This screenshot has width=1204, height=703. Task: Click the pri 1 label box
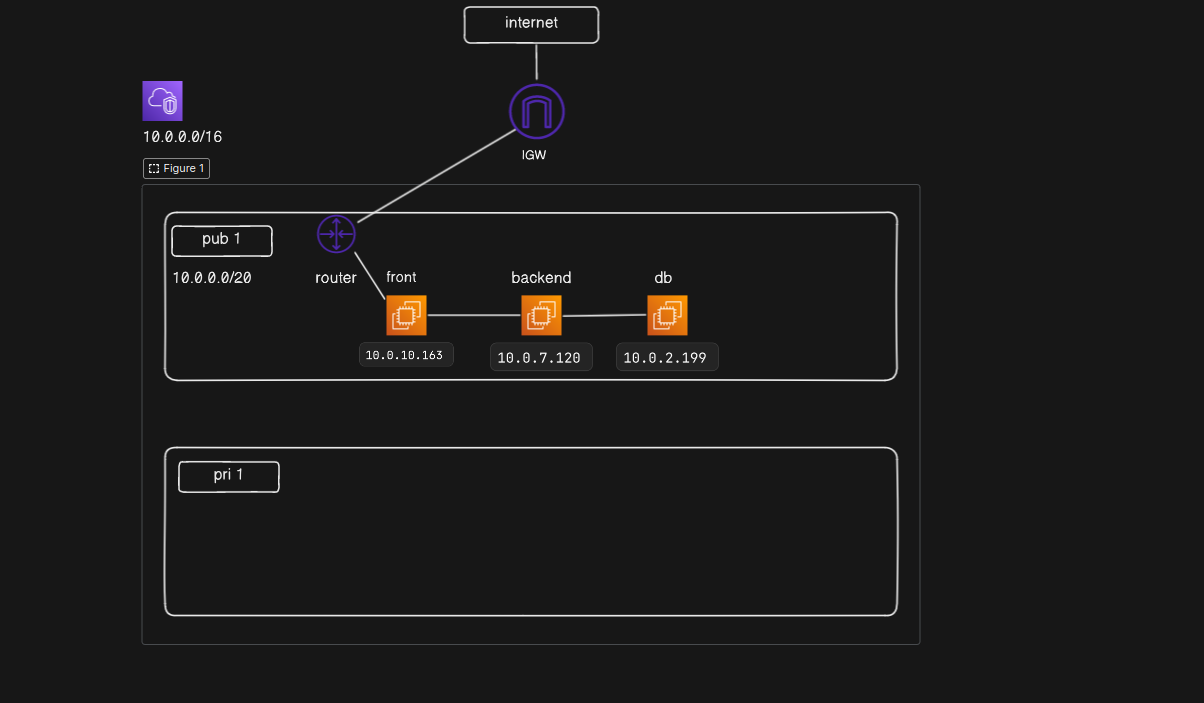click(x=229, y=476)
